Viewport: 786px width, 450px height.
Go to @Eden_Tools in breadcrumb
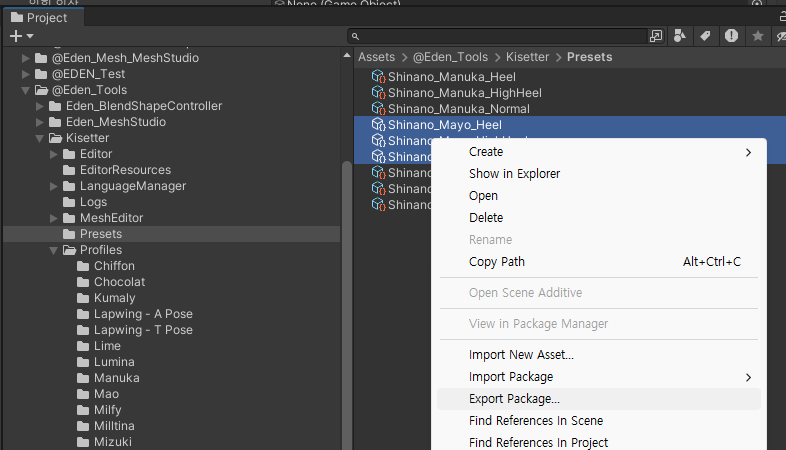coord(450,57)
